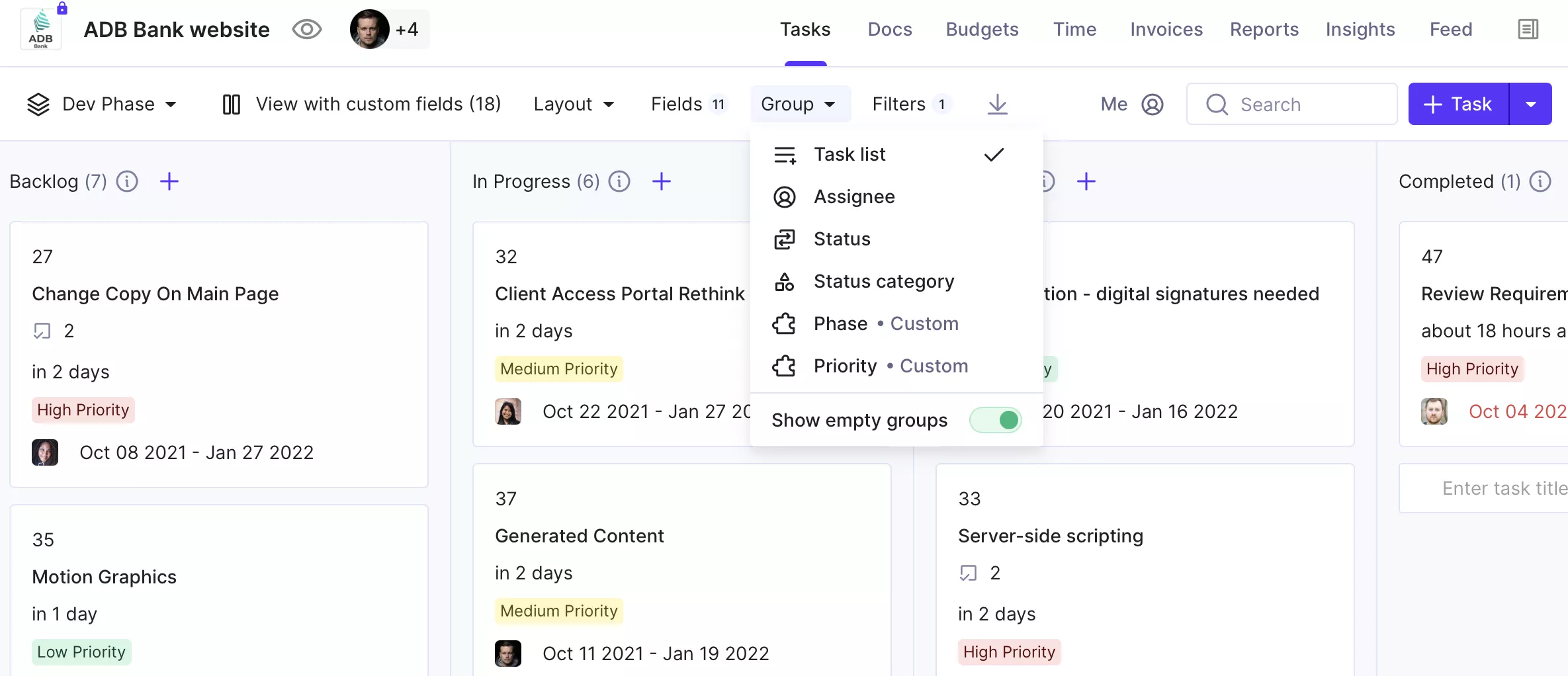Toggle the Me filter
This screenshot has height=676, width=1568.
click(1132, 104)
